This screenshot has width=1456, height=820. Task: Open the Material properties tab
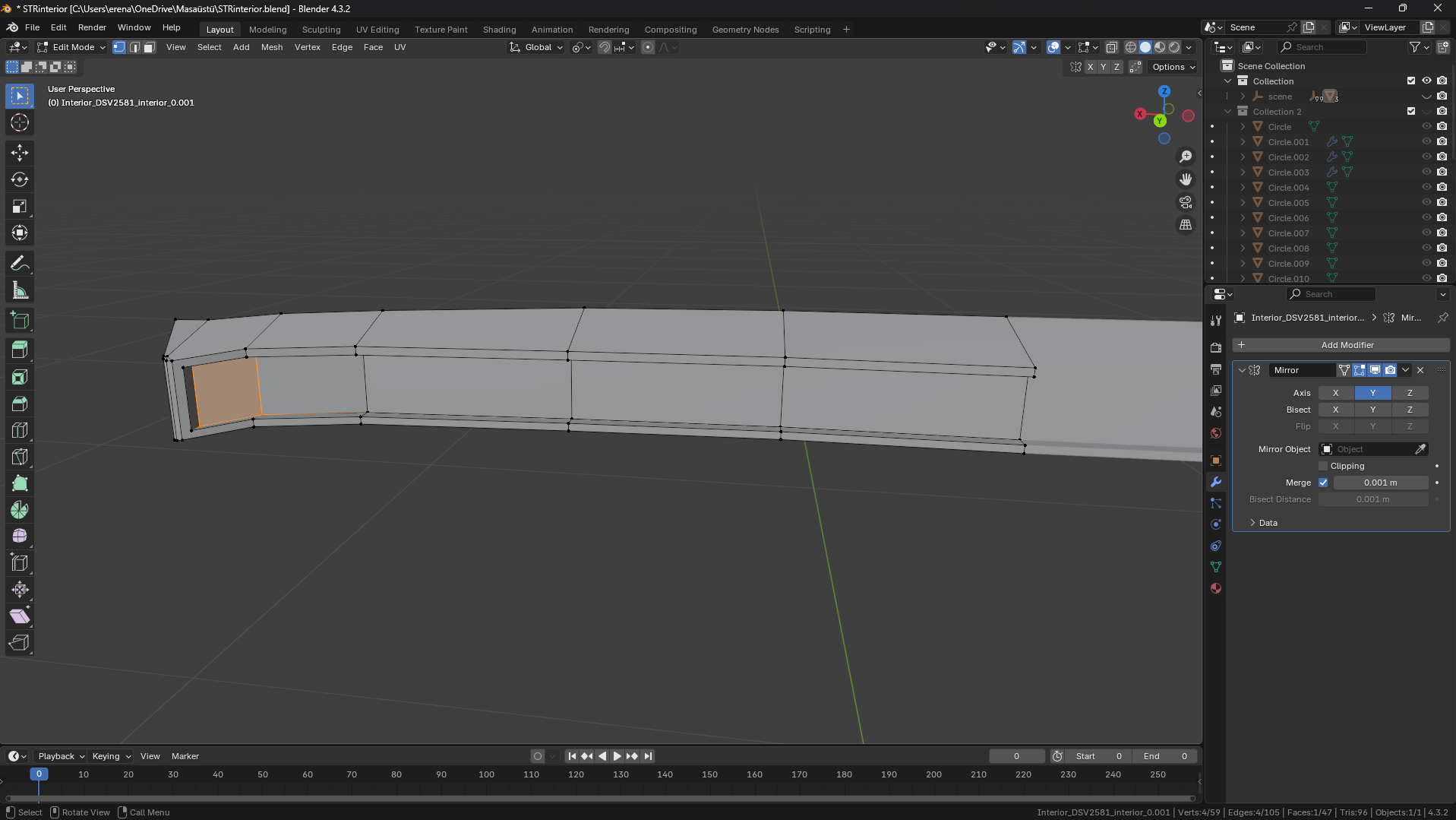[x=1216, y=588]
